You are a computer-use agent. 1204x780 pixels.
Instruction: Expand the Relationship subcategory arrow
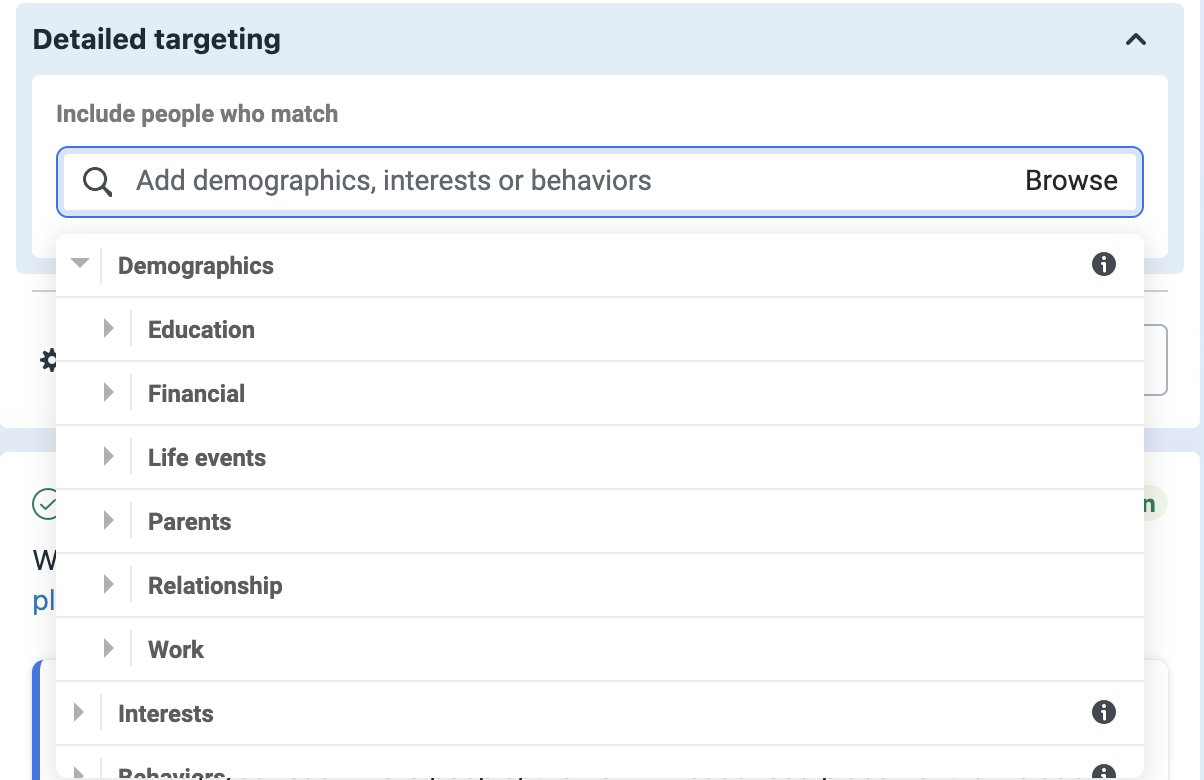pyautogui.click(x=109, y=584)
